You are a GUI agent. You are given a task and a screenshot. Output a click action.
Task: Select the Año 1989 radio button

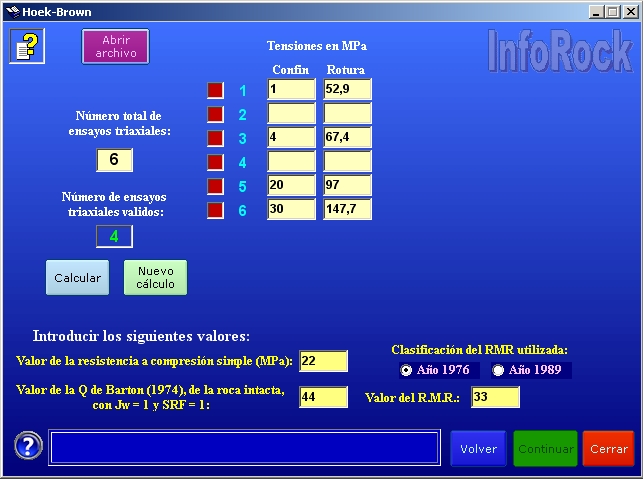(x=498, y=370)
